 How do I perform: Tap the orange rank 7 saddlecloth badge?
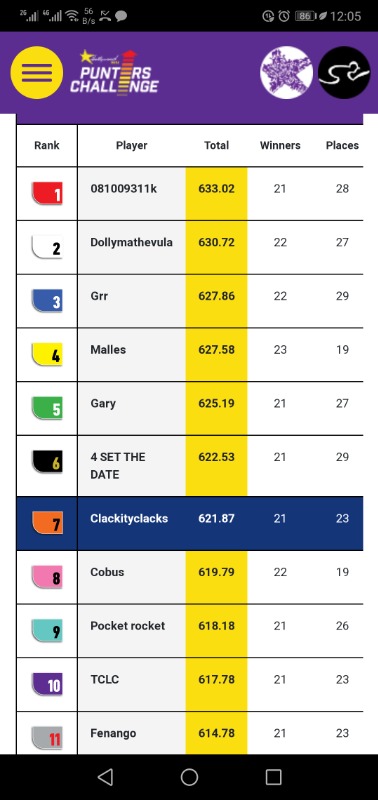tap(47, 523)
